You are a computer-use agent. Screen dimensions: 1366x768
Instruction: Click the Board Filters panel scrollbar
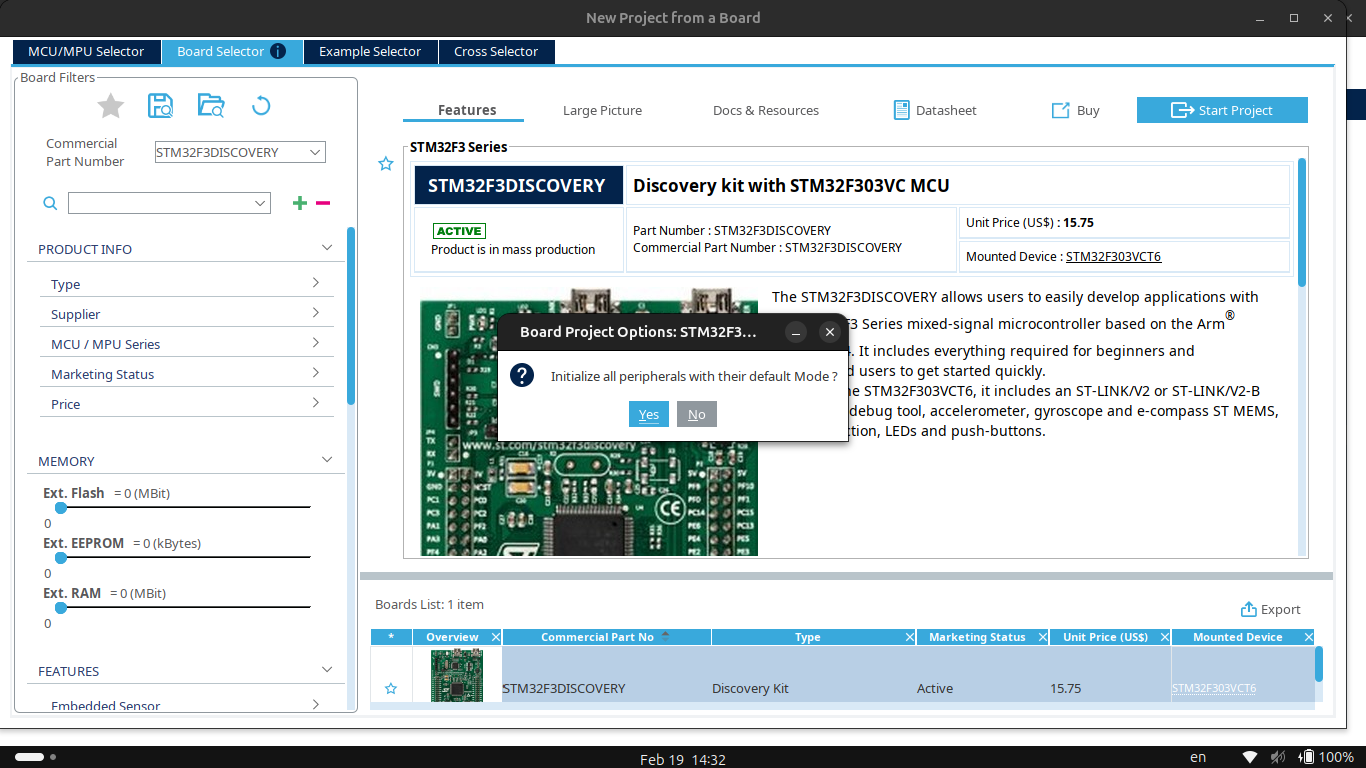[351, 316]
